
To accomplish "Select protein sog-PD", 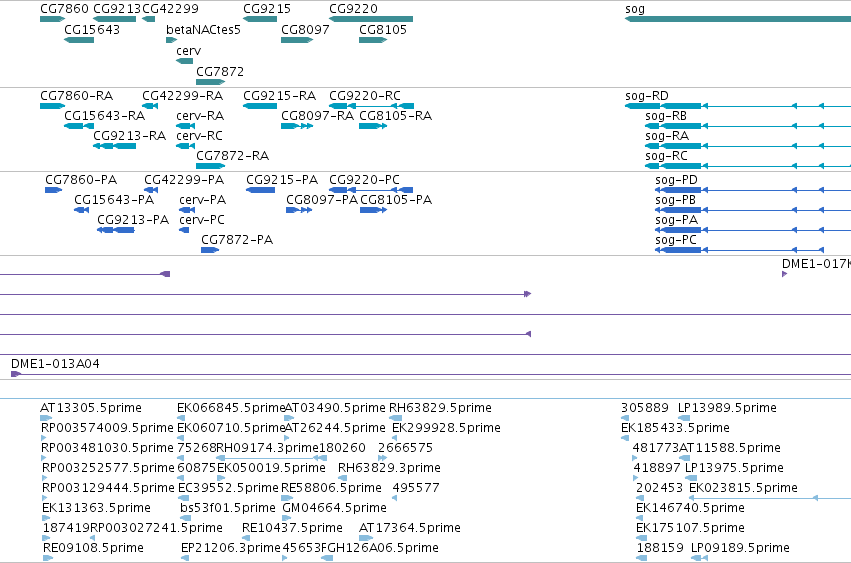I will pos(676,180).
